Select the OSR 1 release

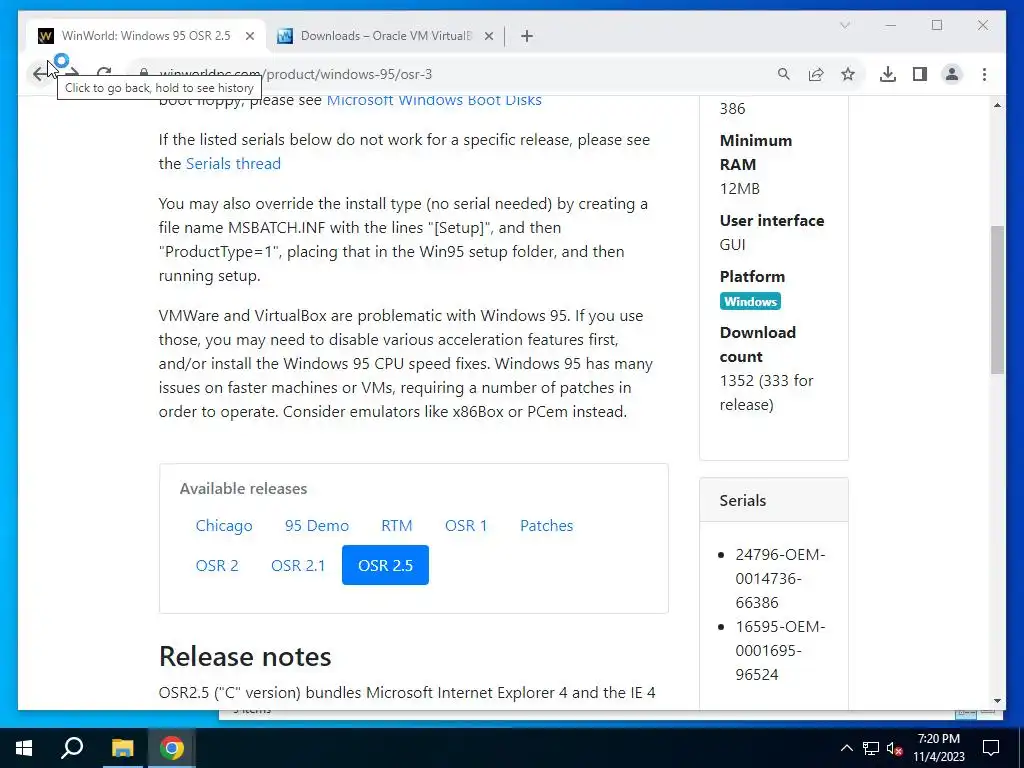[466, 526]
